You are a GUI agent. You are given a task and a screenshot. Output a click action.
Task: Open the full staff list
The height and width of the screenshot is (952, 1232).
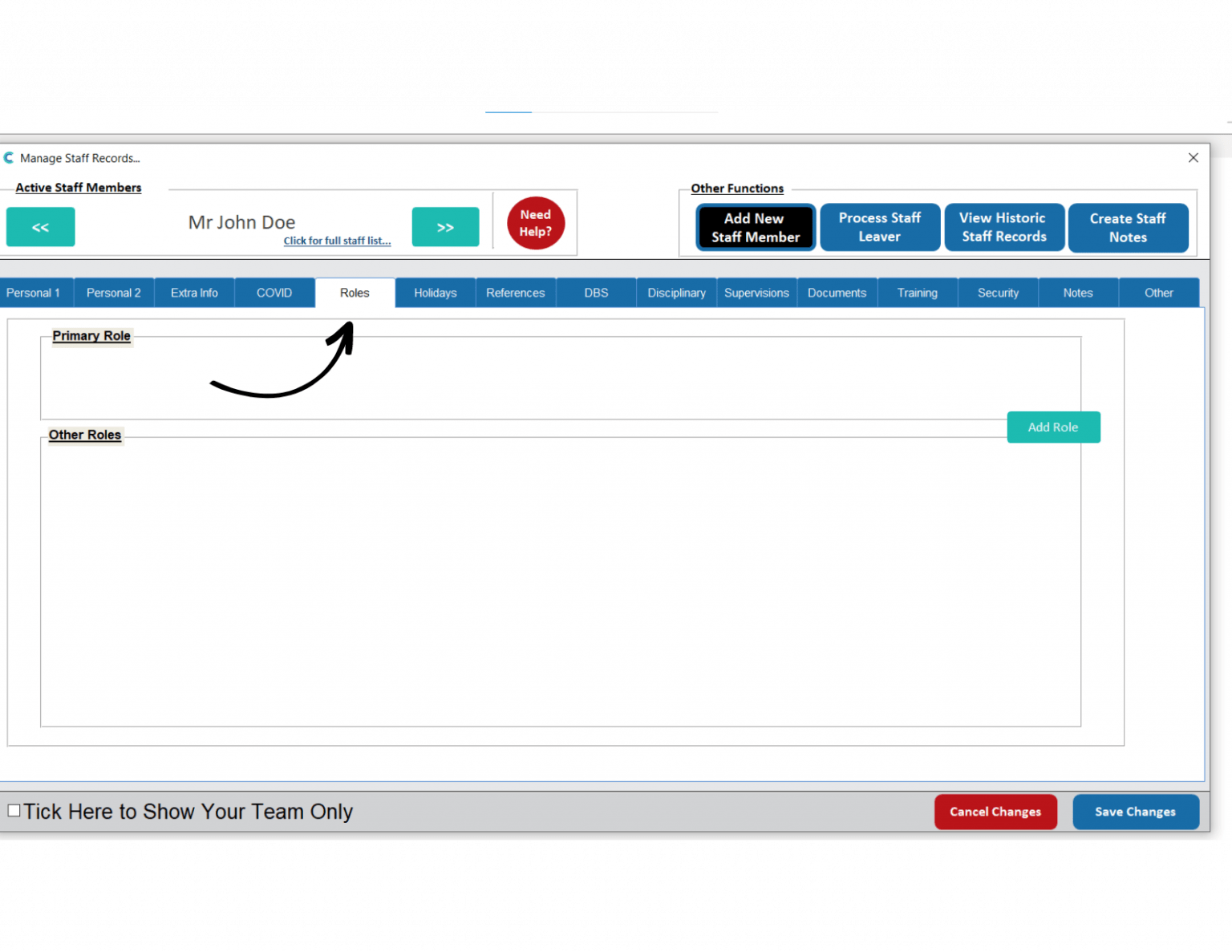(337, 241)
